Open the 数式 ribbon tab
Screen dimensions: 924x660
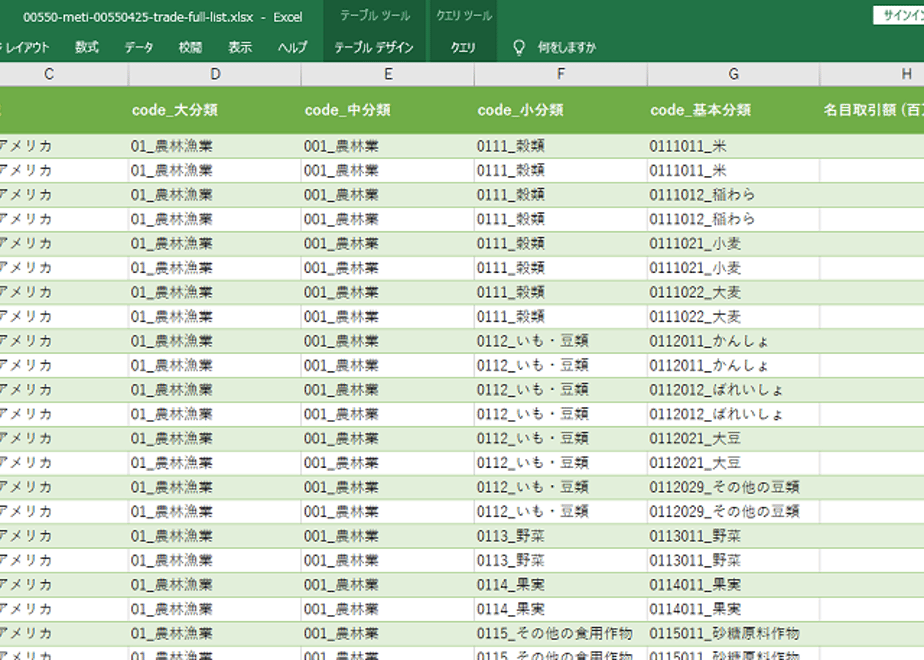[x=87, y=47]
